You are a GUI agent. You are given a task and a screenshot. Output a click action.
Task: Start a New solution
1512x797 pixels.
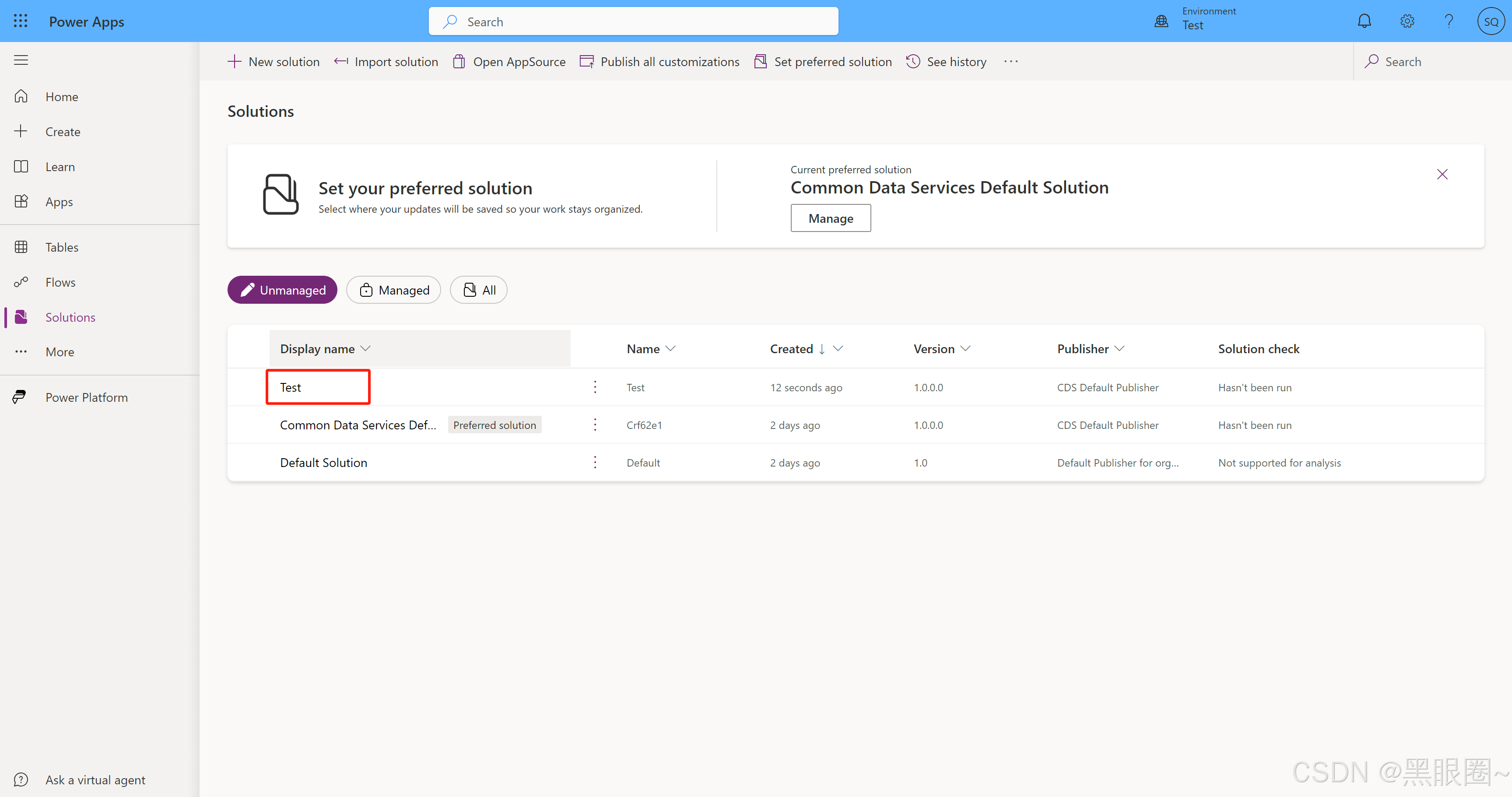(x=274, y=61)
